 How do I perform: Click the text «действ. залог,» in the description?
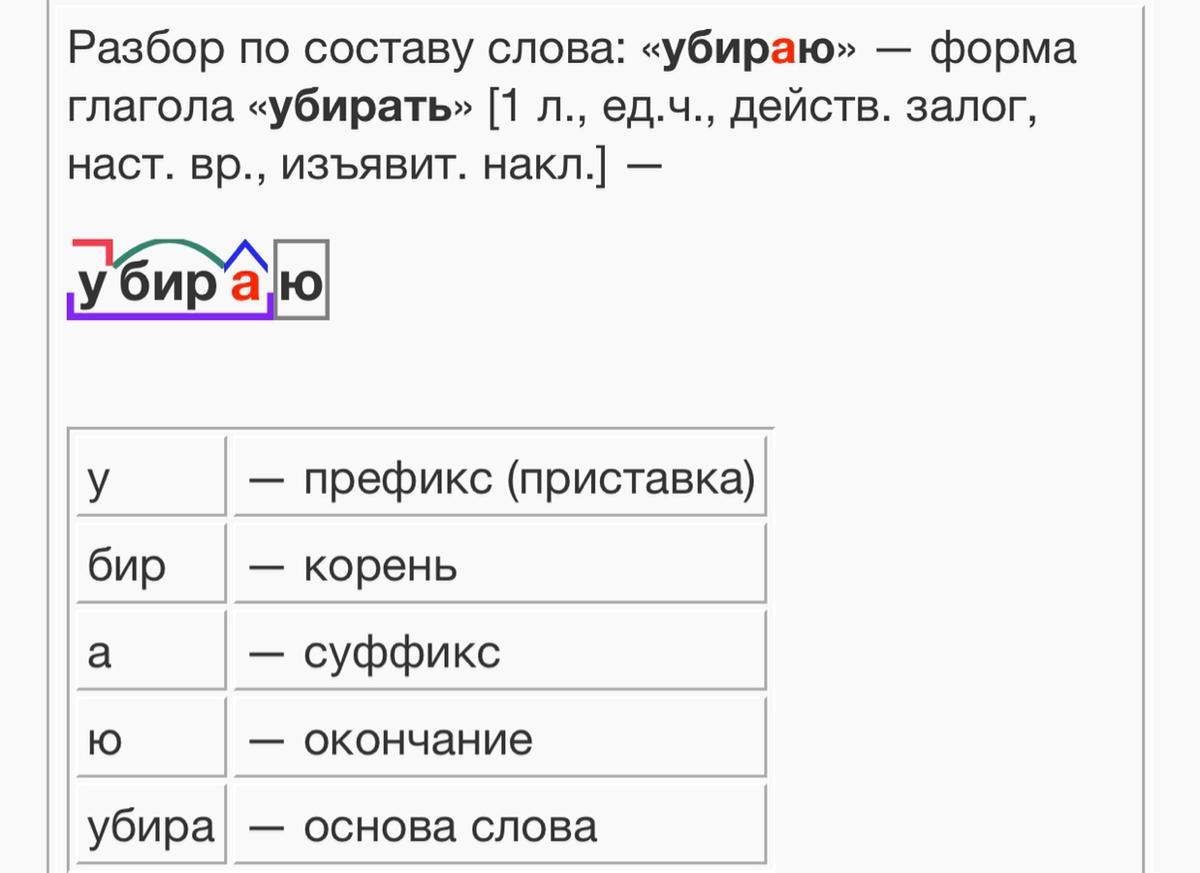[x=882, y=107]
